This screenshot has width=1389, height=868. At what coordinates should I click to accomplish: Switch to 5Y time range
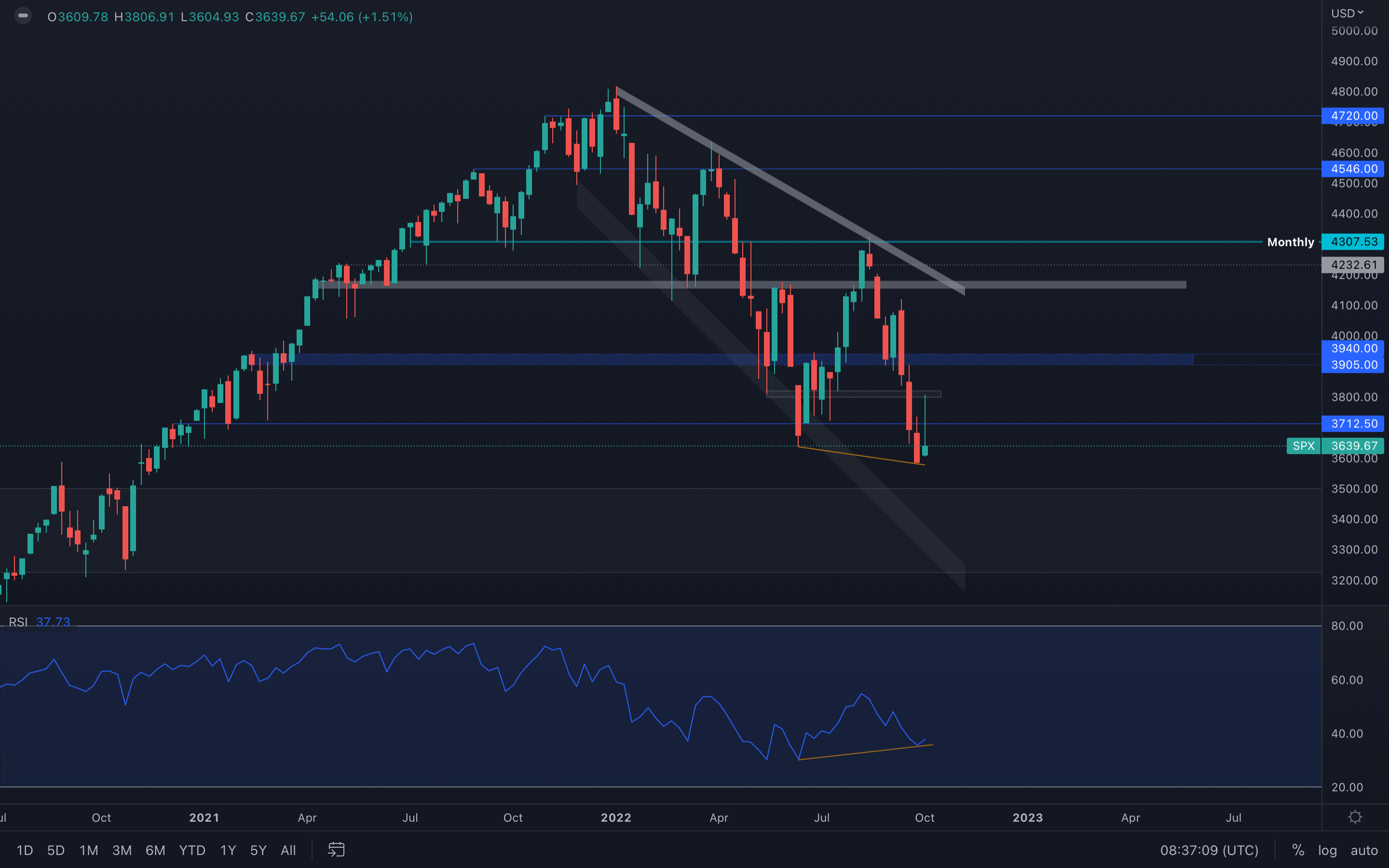click(x=259, y=850)
